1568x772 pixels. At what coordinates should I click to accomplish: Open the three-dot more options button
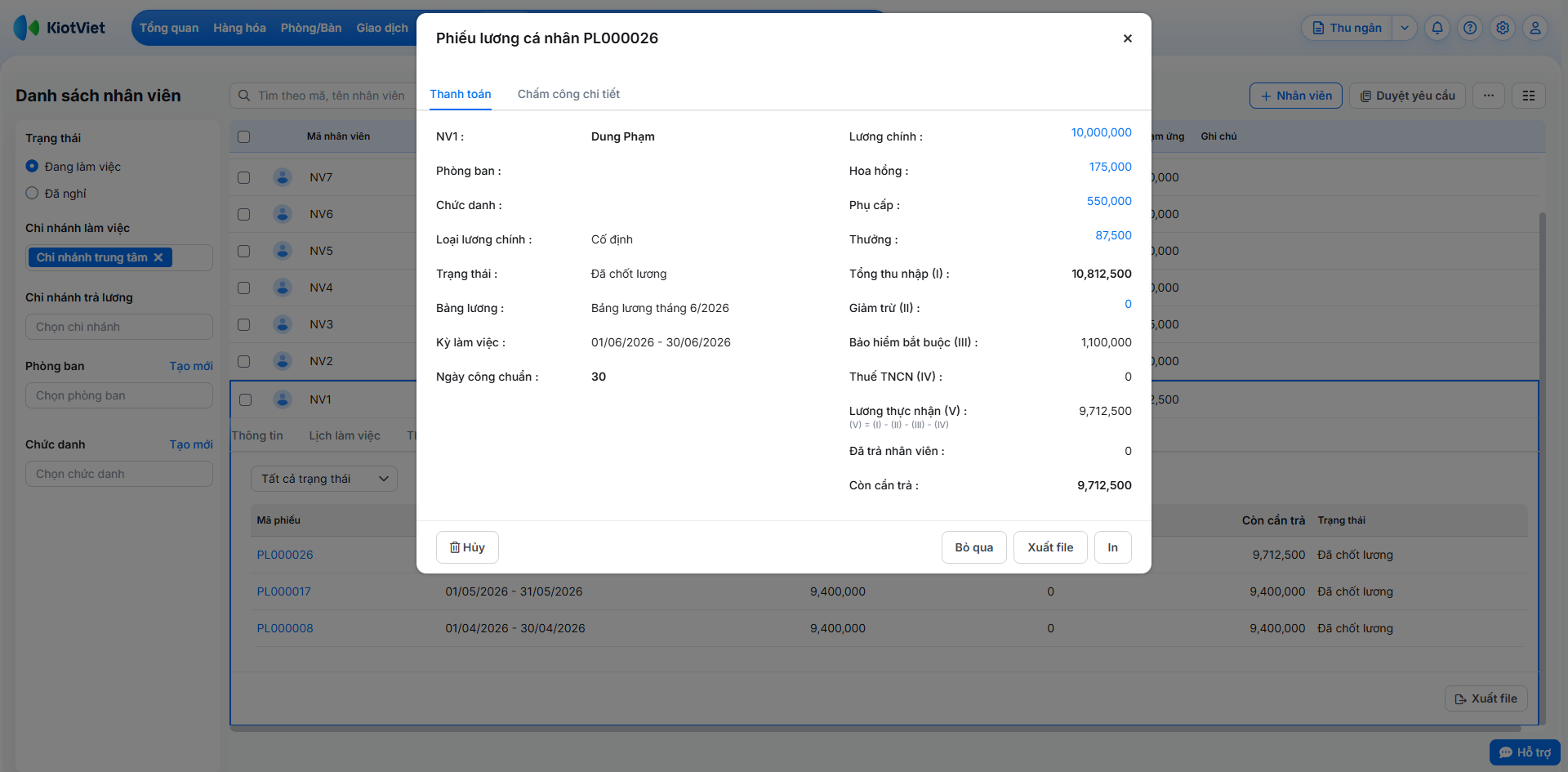[1489, 96]
